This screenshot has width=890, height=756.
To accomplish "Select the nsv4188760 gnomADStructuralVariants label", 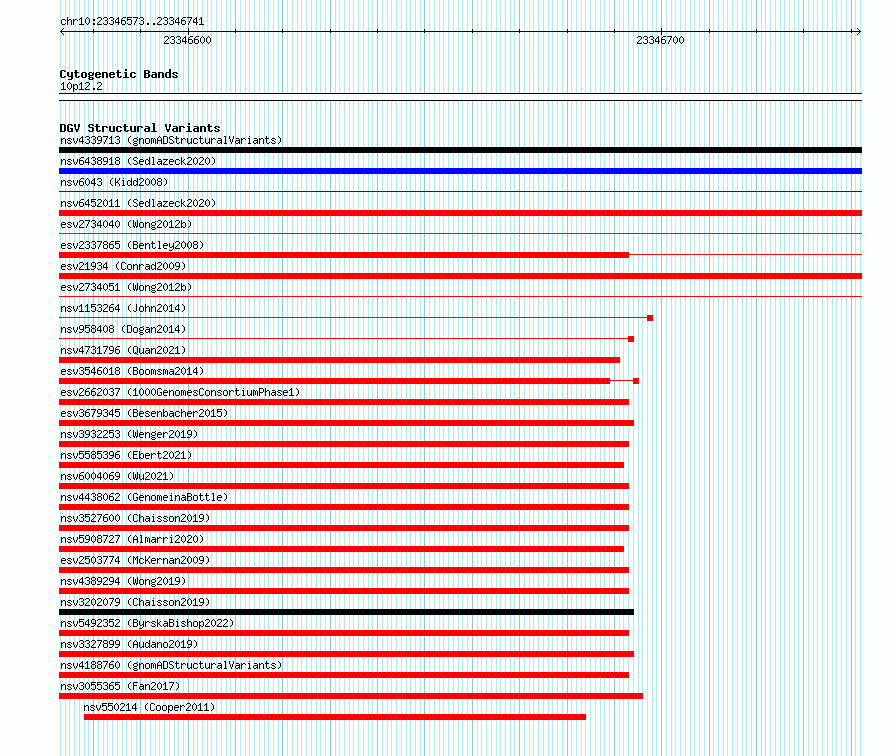I will [x=171, y=665].
